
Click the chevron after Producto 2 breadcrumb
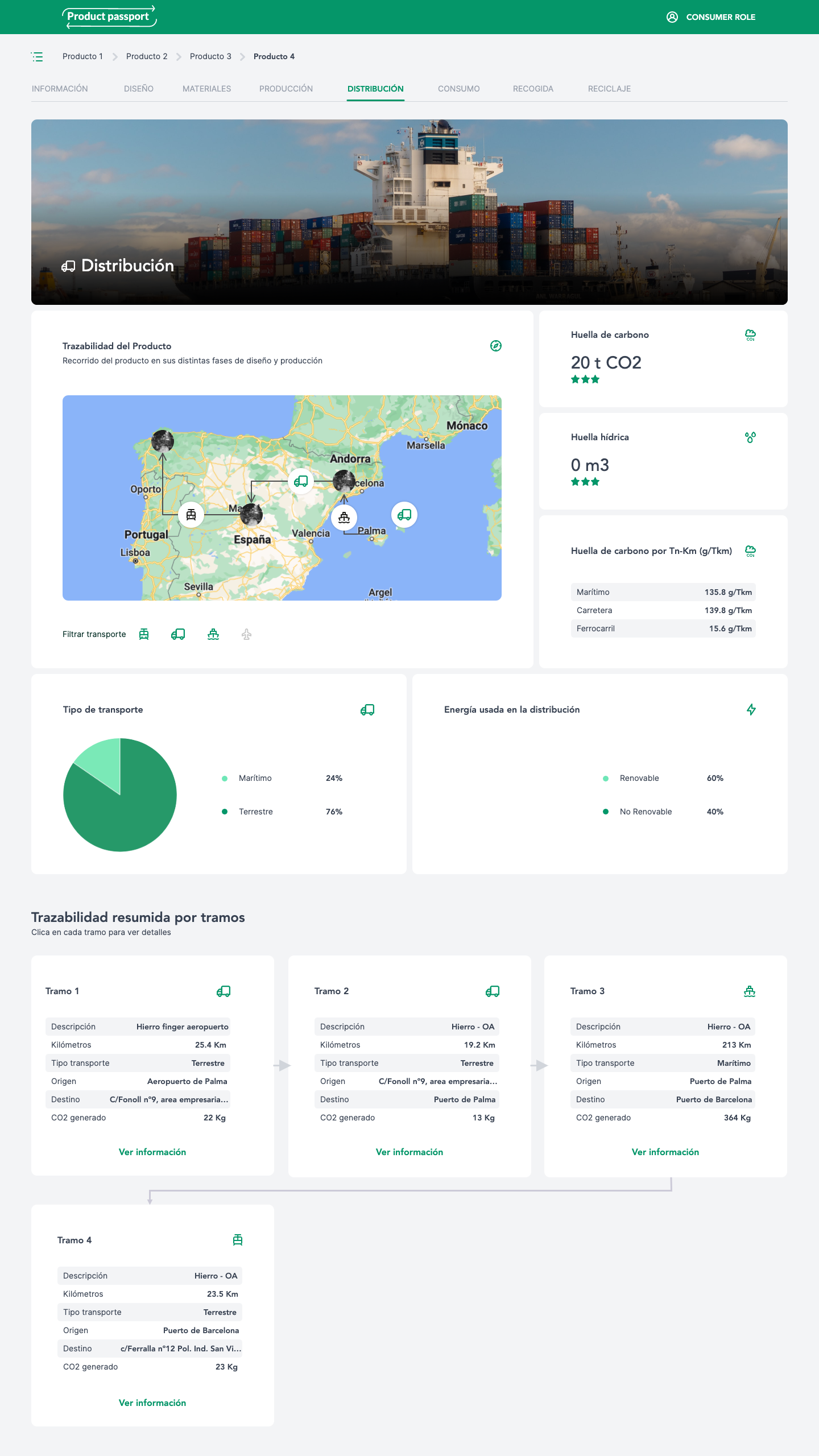click(x=179, y=57)
